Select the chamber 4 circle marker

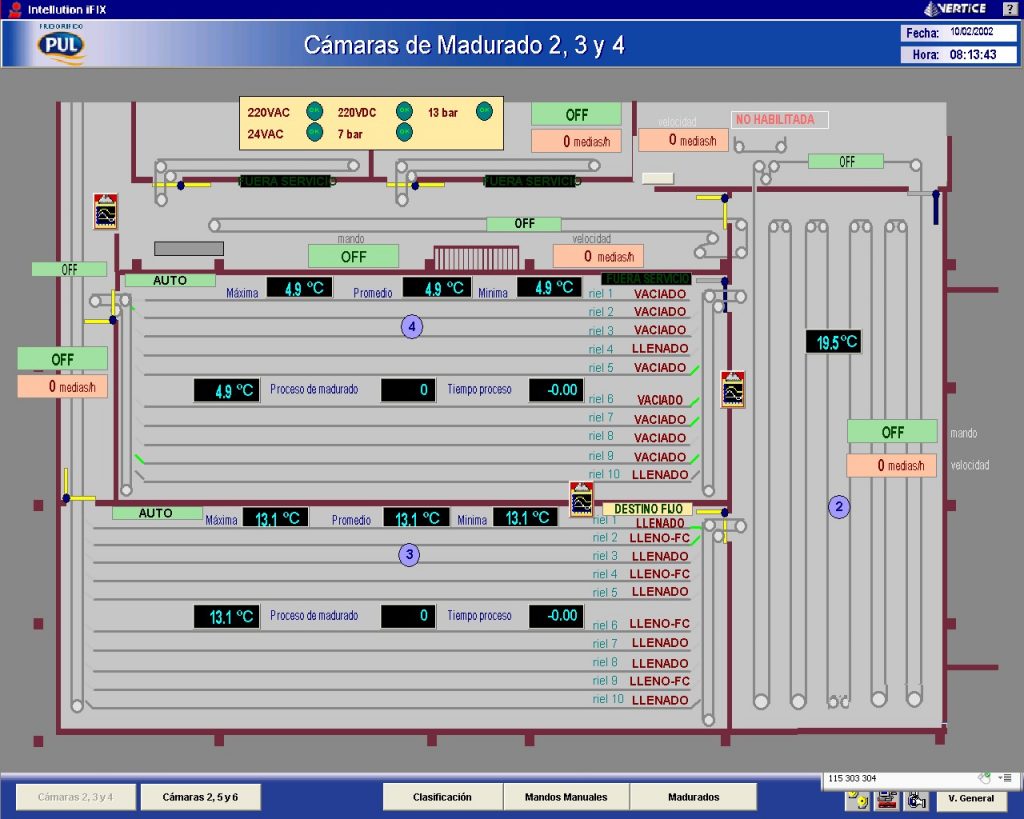(x=412, y=326)
